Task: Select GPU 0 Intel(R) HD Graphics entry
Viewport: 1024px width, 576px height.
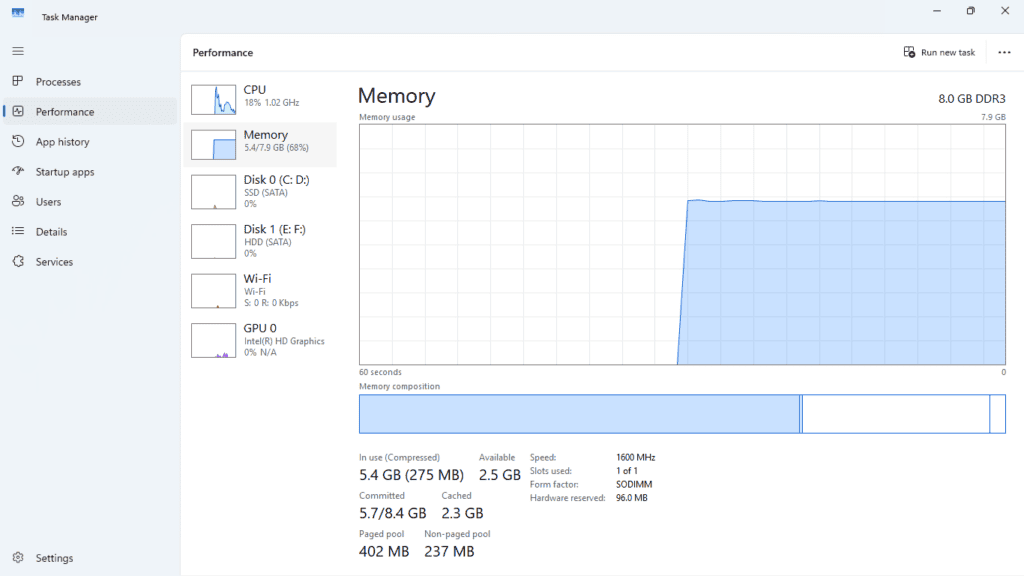Action: point(261,340)
